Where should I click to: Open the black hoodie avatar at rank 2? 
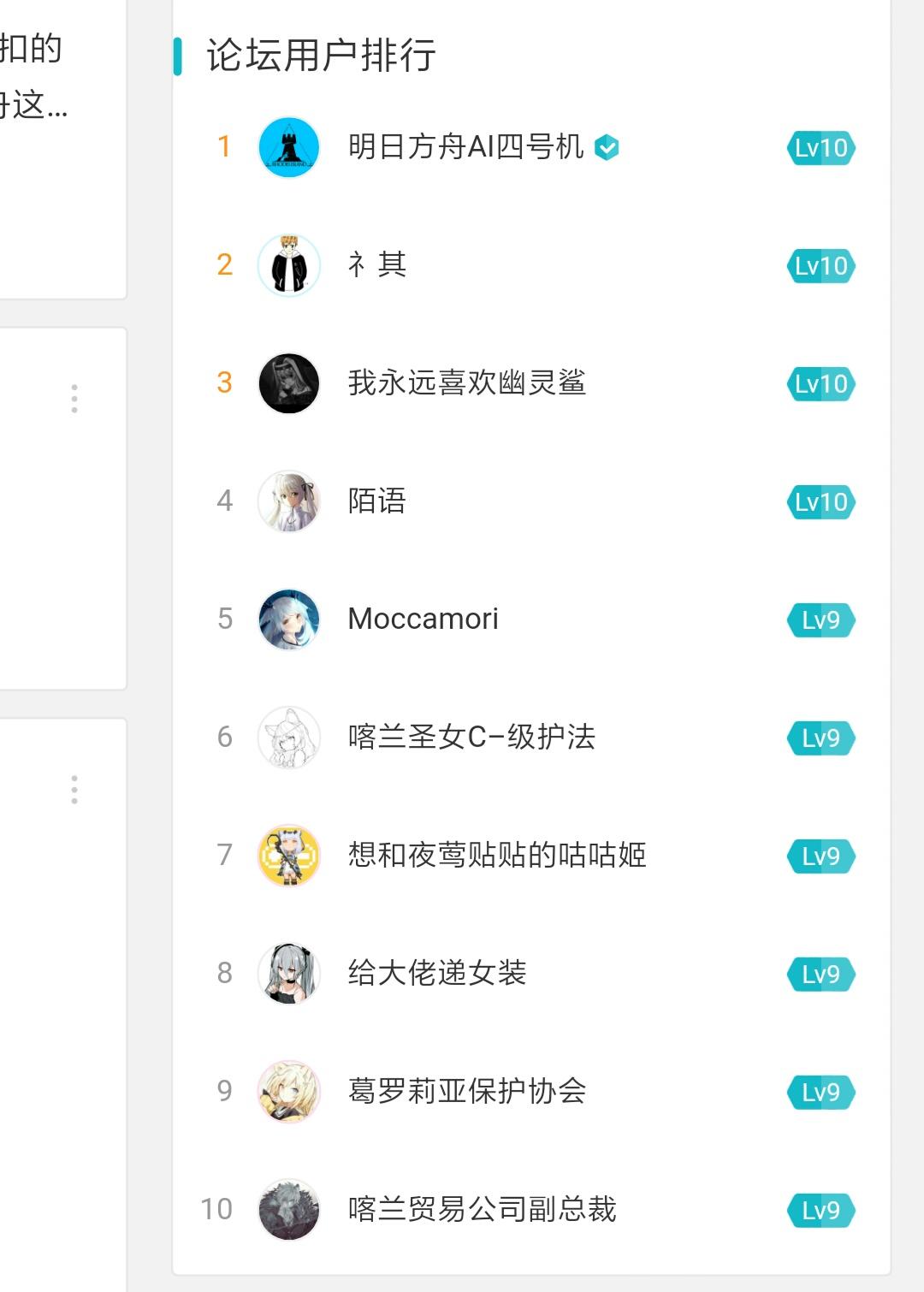(289, 265)
